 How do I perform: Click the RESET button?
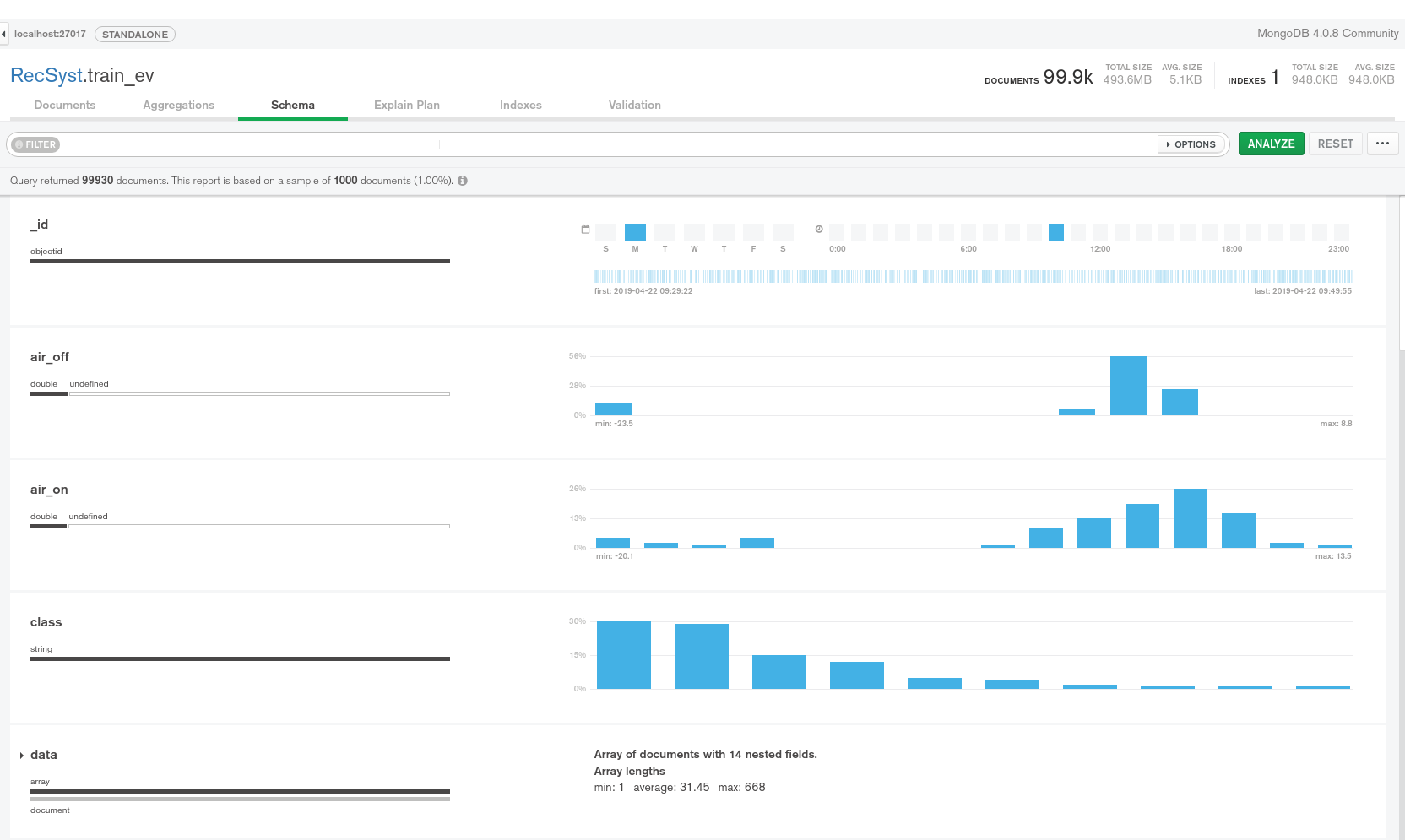point(1335,144)
